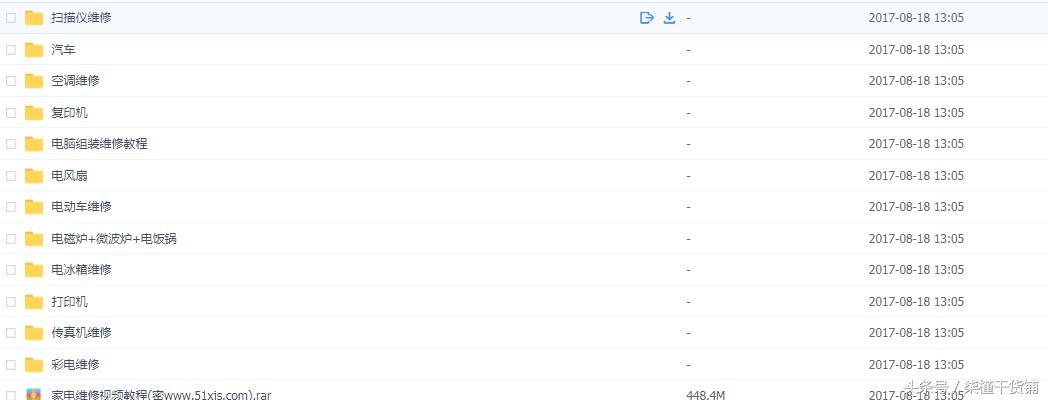Open the 复印机 folder name
Viewport: 1048px width, 400px height.
pyautogui.click(x=70, y=112)
